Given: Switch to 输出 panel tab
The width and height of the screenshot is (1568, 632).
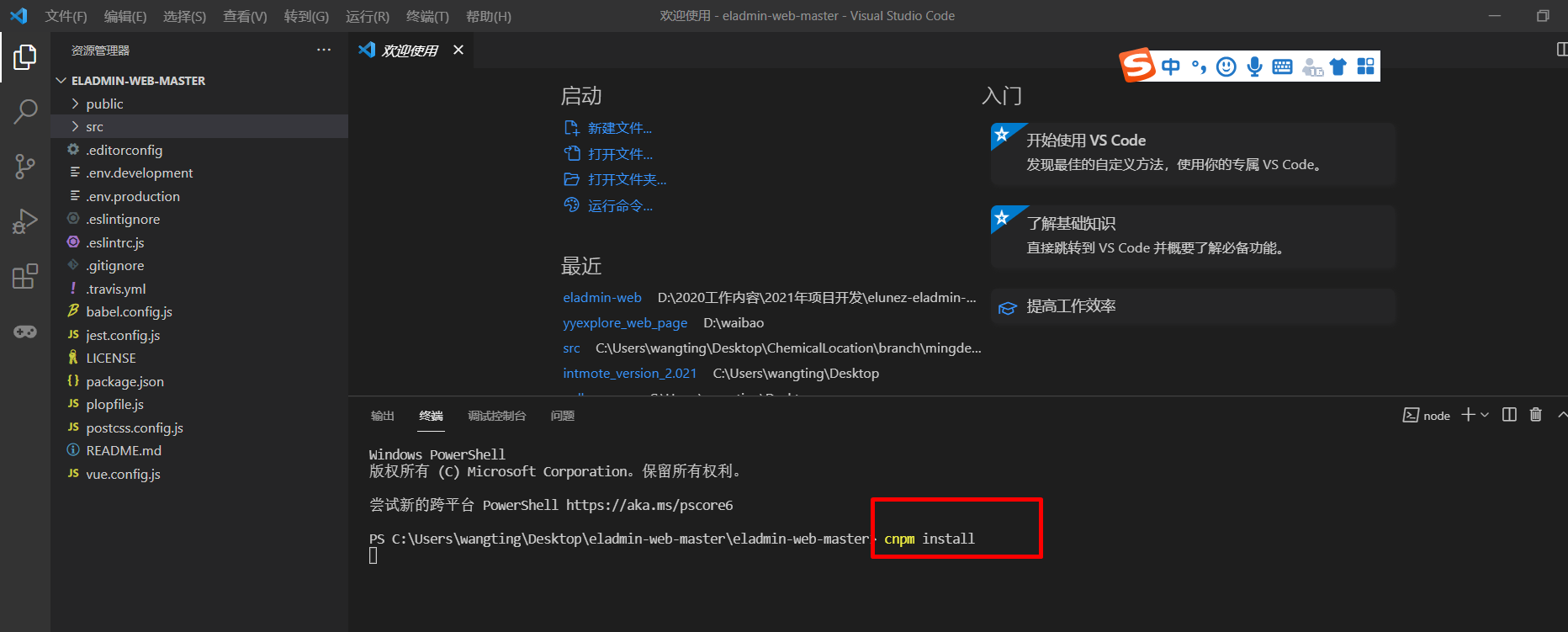Looking at the screenshot, I should 382,416.
